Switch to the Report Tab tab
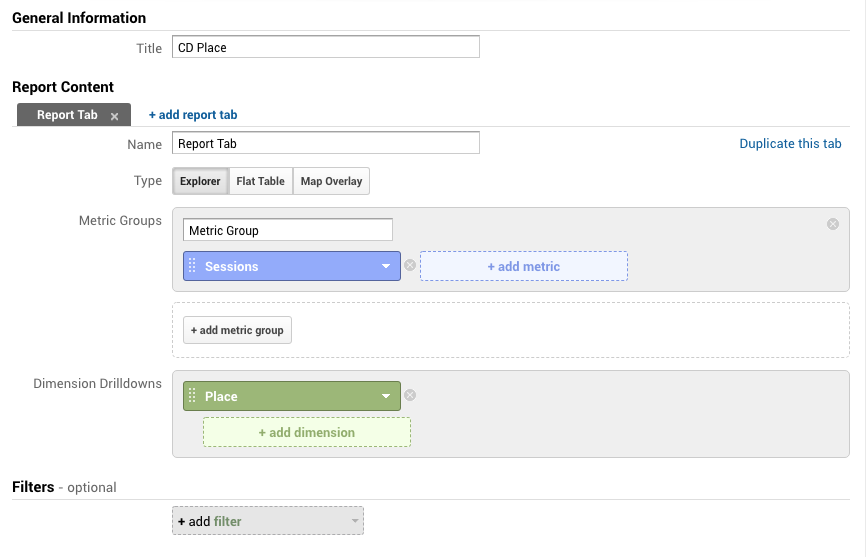 click(67, 115)
